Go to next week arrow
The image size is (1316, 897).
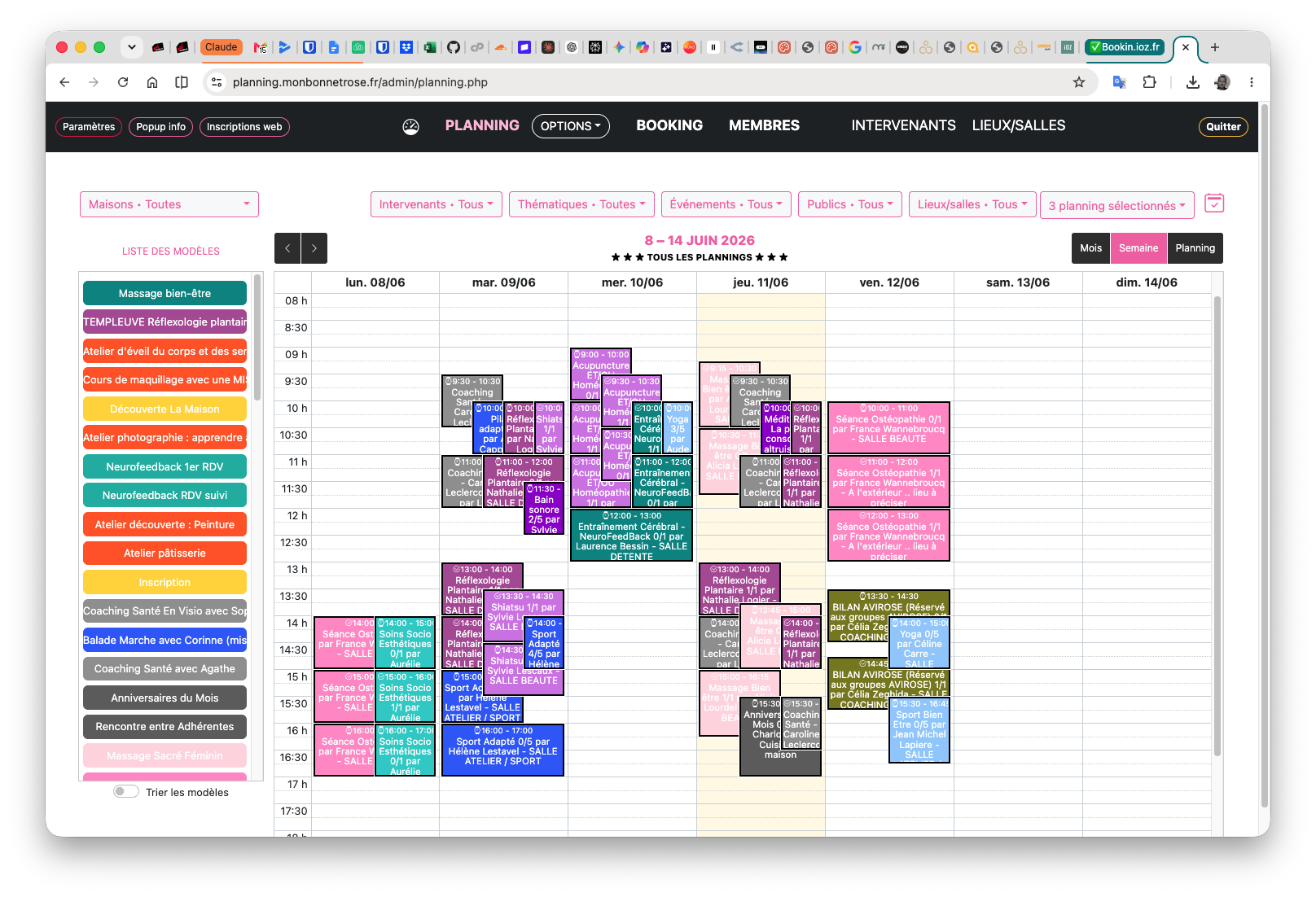[x=314, y=248]
